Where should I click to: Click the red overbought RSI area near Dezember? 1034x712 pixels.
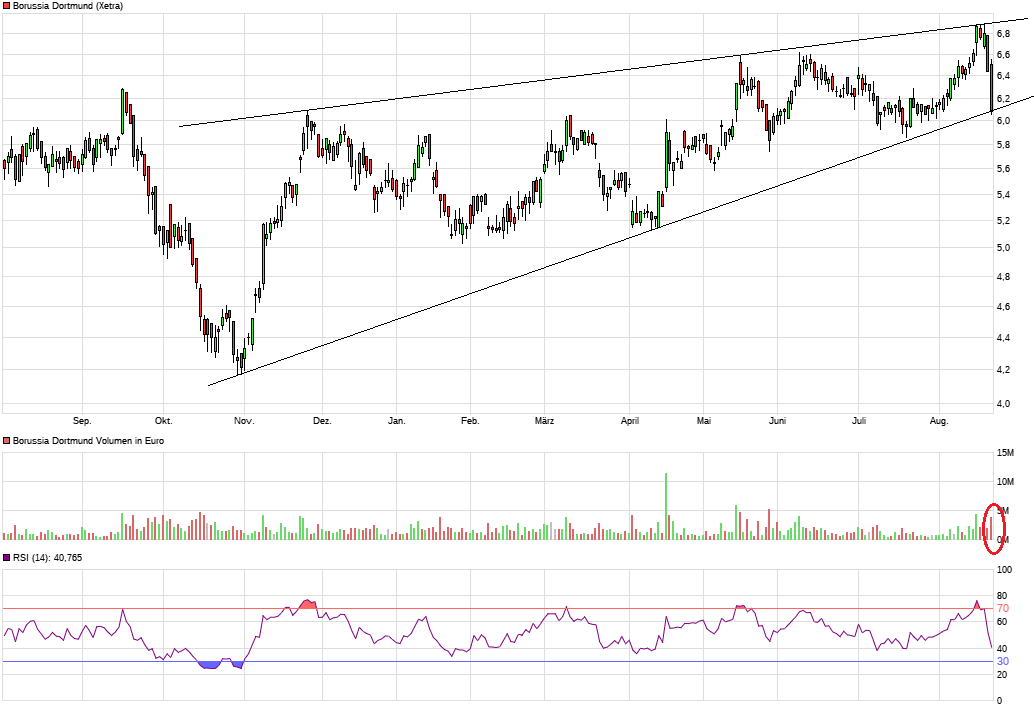307,604
